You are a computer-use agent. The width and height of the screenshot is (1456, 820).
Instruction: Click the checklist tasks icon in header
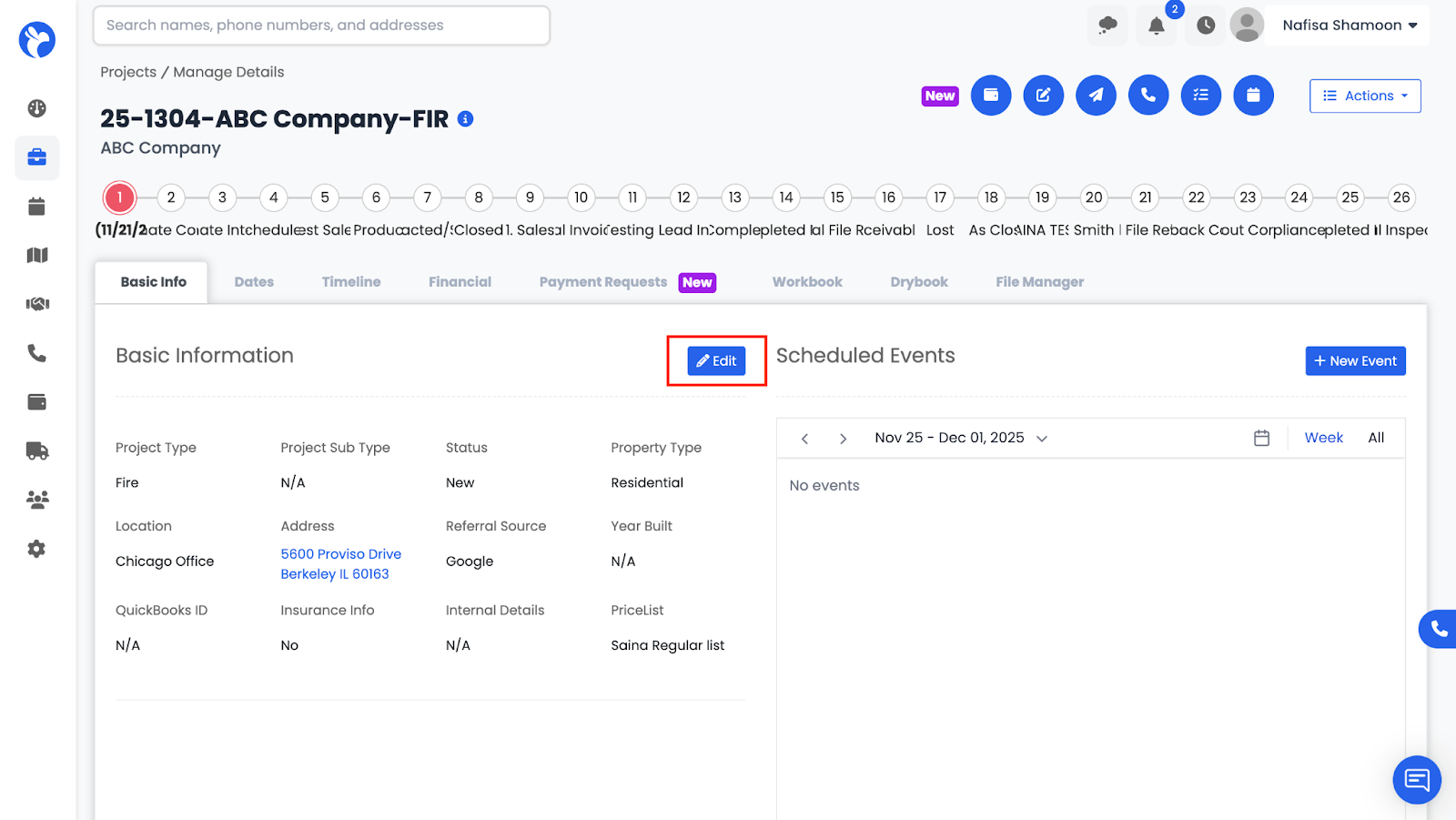[1201, 96]
